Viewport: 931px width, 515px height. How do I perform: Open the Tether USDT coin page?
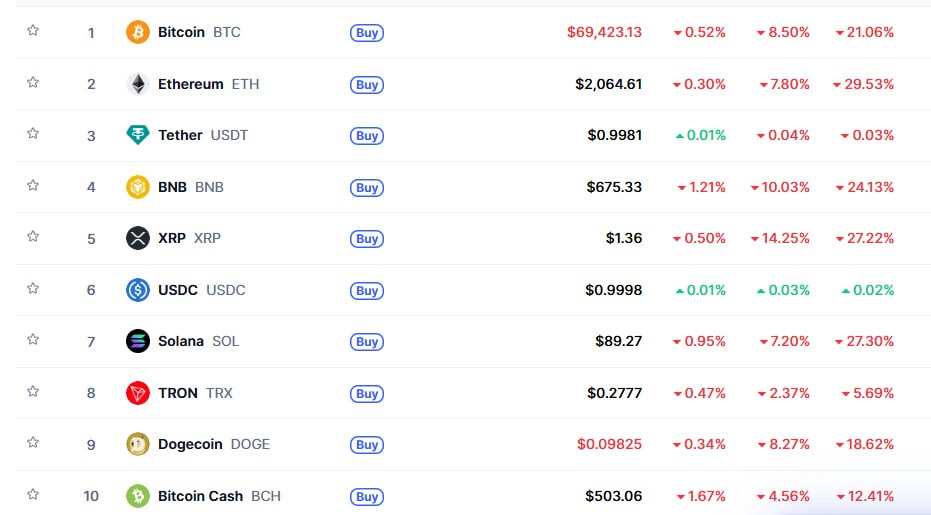(203, 135)
